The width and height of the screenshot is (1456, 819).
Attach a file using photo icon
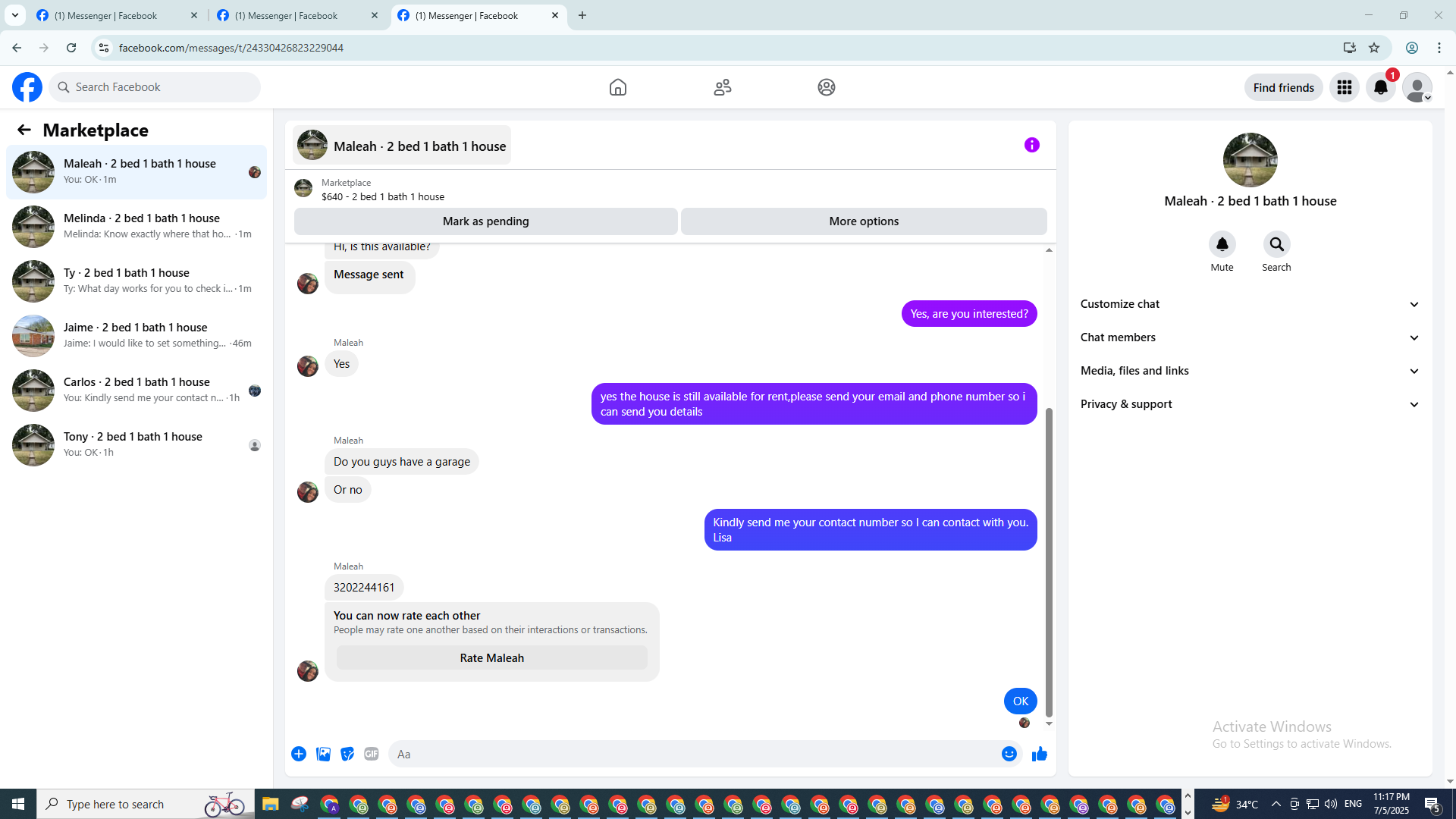pyautogui.click(x=323, y=754)
